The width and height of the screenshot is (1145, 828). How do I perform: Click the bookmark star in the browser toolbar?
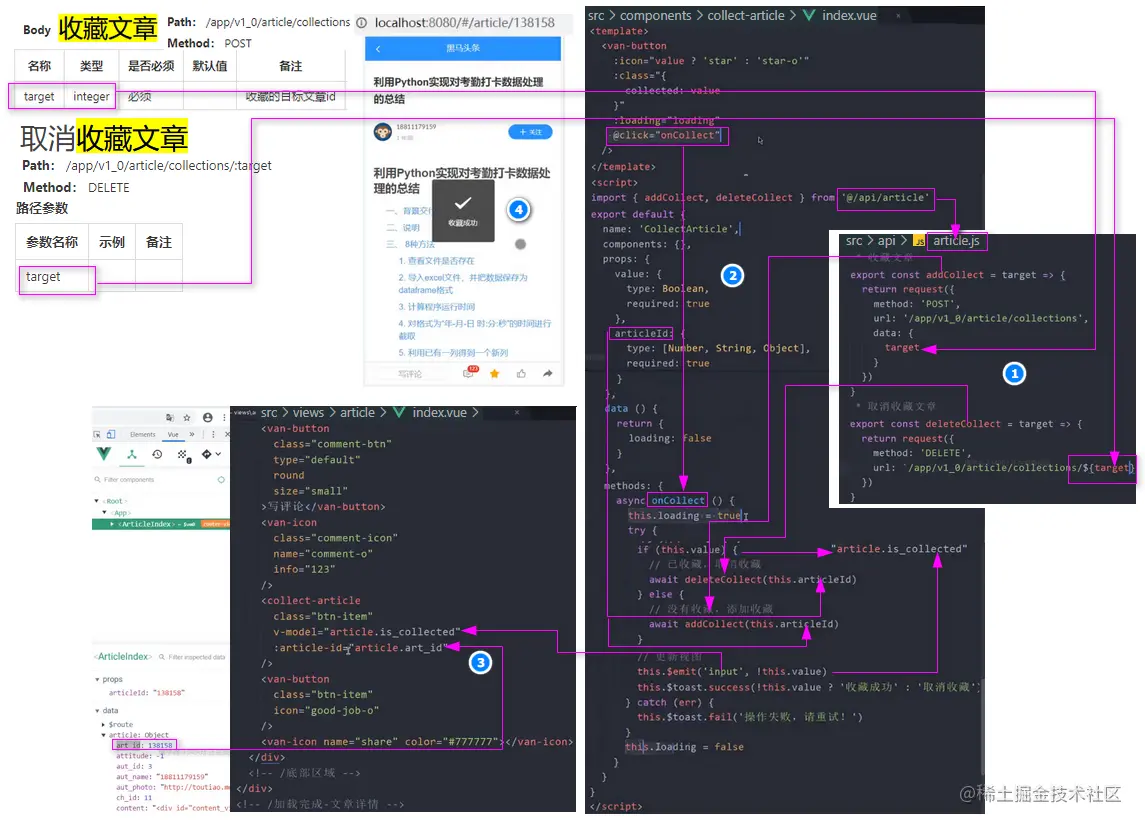point(187,418)
